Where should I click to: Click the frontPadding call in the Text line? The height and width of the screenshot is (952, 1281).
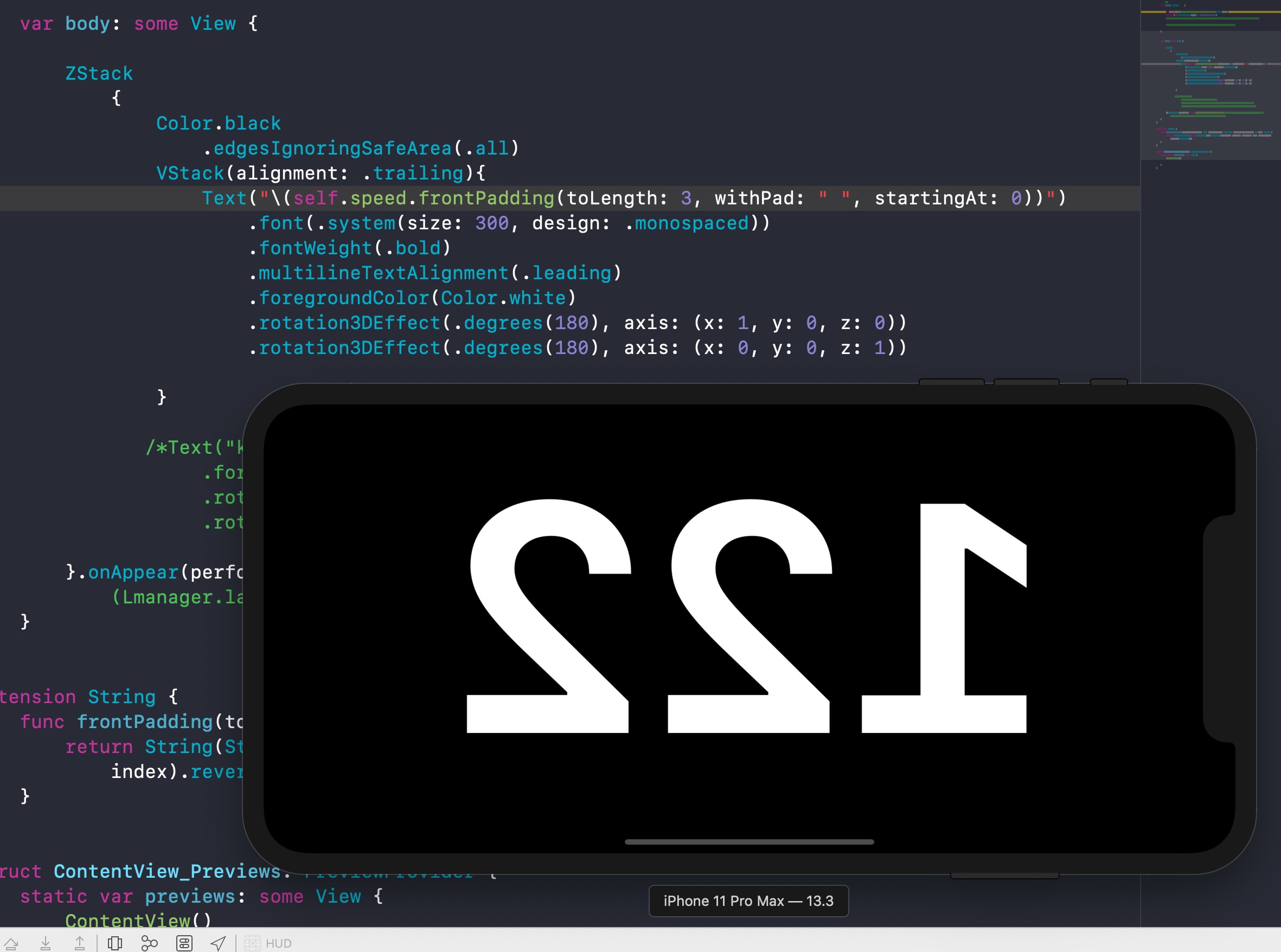click(486, 198)
